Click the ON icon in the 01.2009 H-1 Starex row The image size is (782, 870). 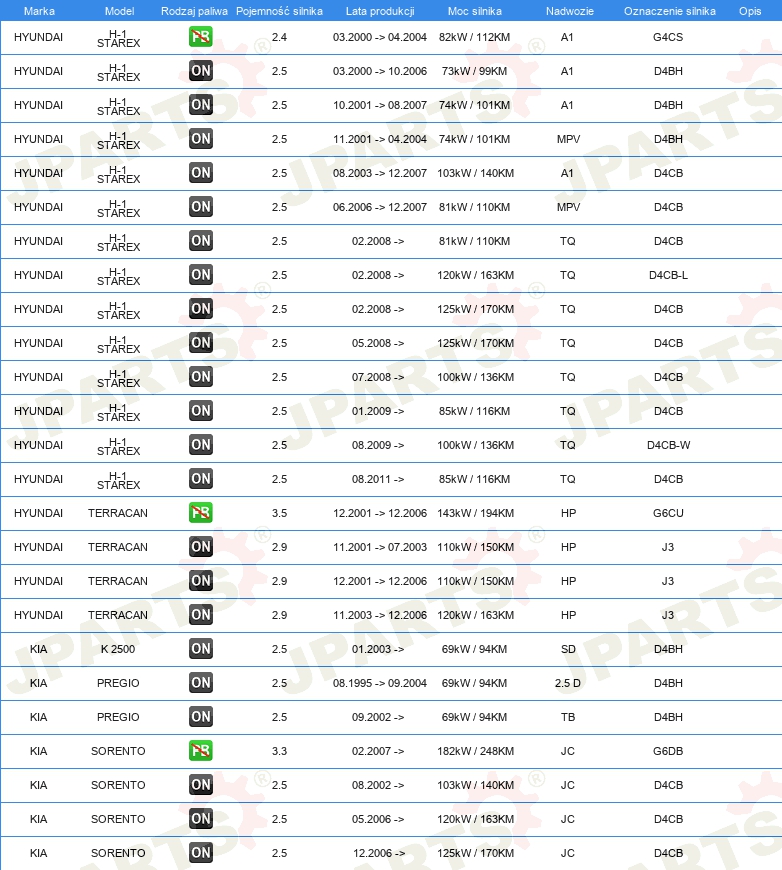tap(200, 411)
